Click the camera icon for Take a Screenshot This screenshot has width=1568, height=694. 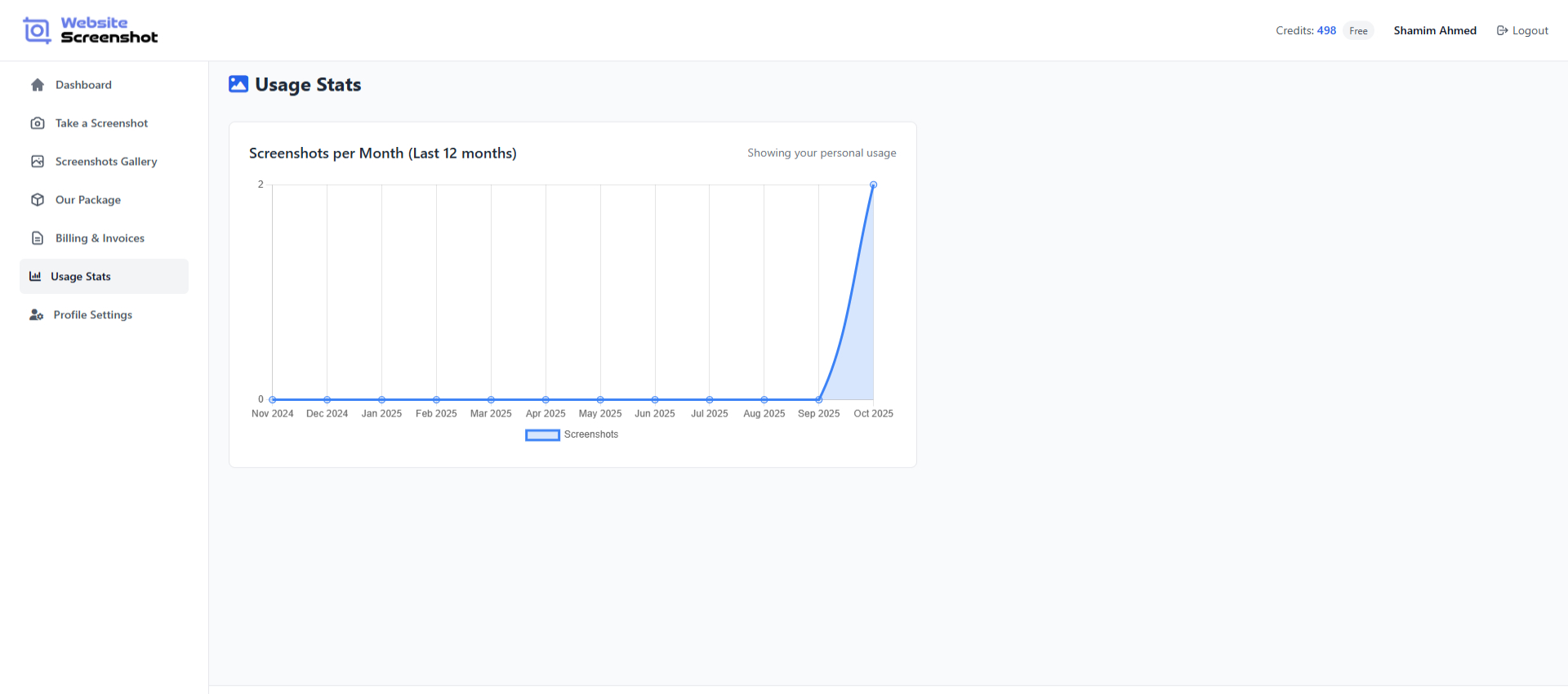(x=38, y=123)
